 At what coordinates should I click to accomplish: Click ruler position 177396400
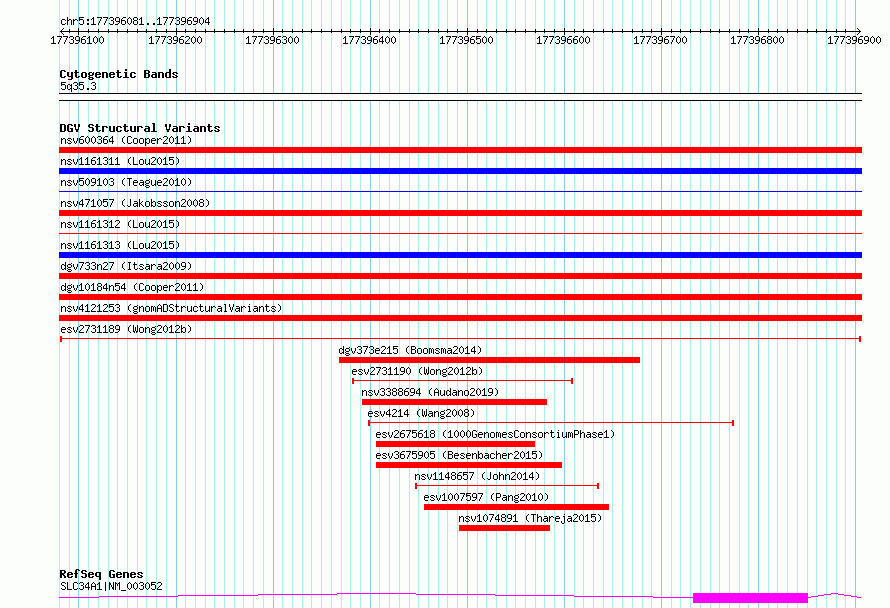tap(370, 40)
